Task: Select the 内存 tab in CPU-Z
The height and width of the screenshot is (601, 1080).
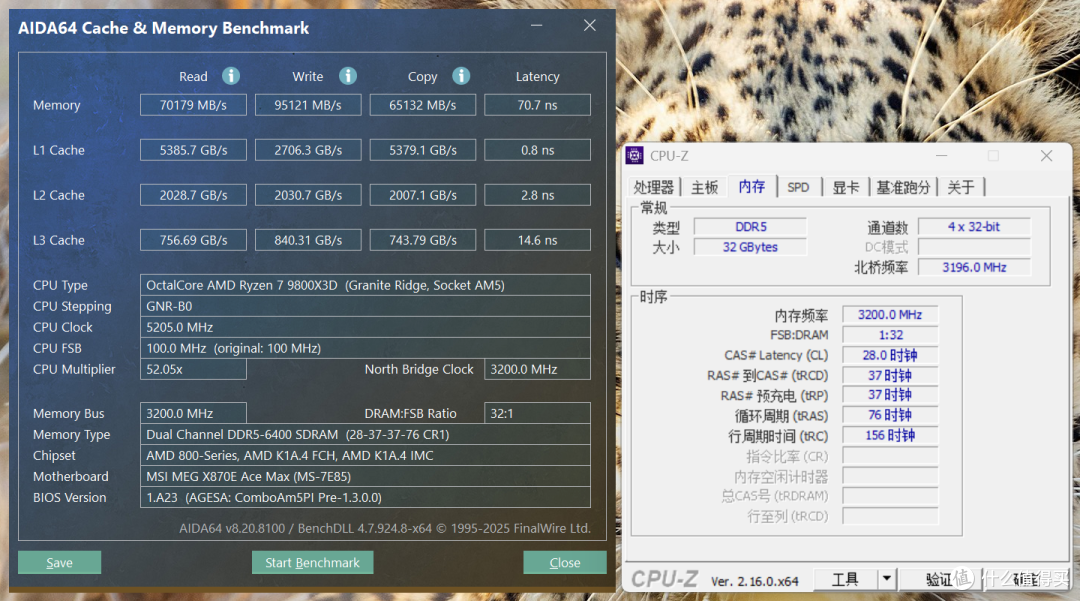Action: (x=751, y=187)
